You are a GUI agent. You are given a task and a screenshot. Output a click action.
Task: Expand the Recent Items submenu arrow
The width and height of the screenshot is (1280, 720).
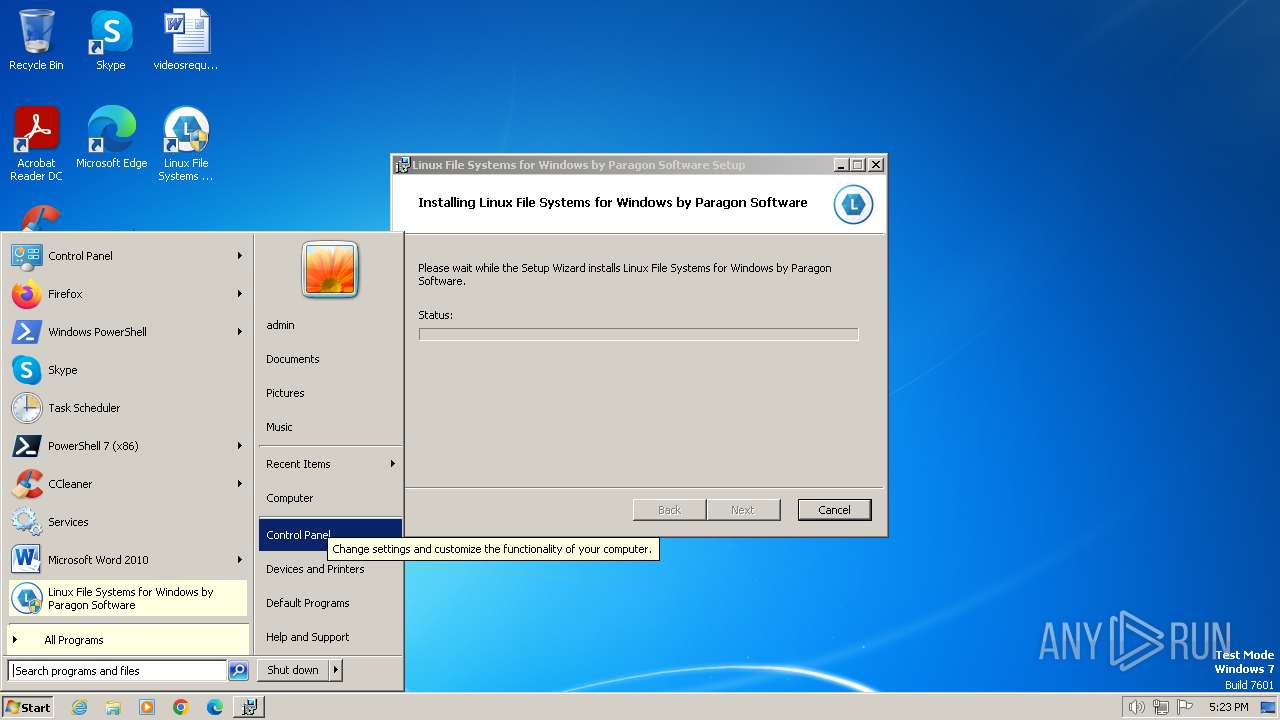393,464
